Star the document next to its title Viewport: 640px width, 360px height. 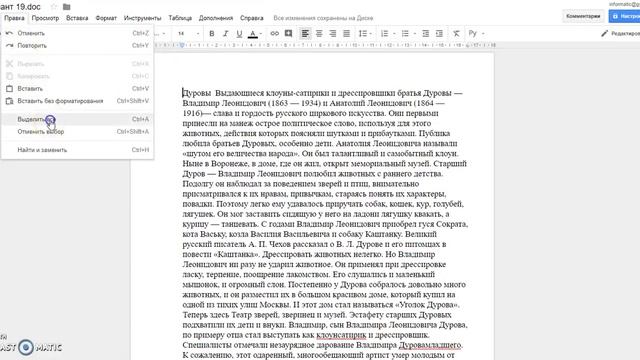click(x=53, y=7)
